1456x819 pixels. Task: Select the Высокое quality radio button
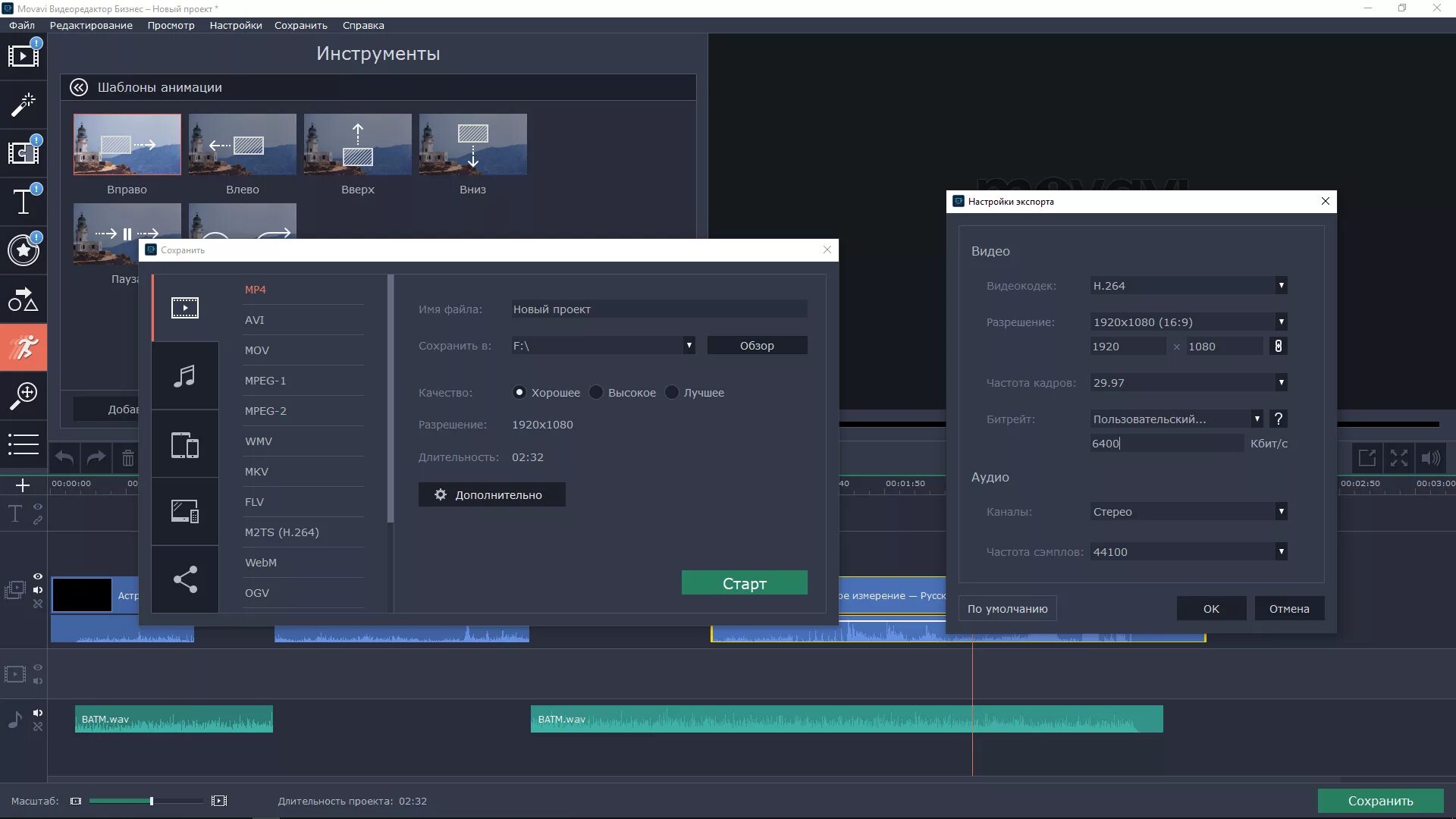[x=597, y=392]
